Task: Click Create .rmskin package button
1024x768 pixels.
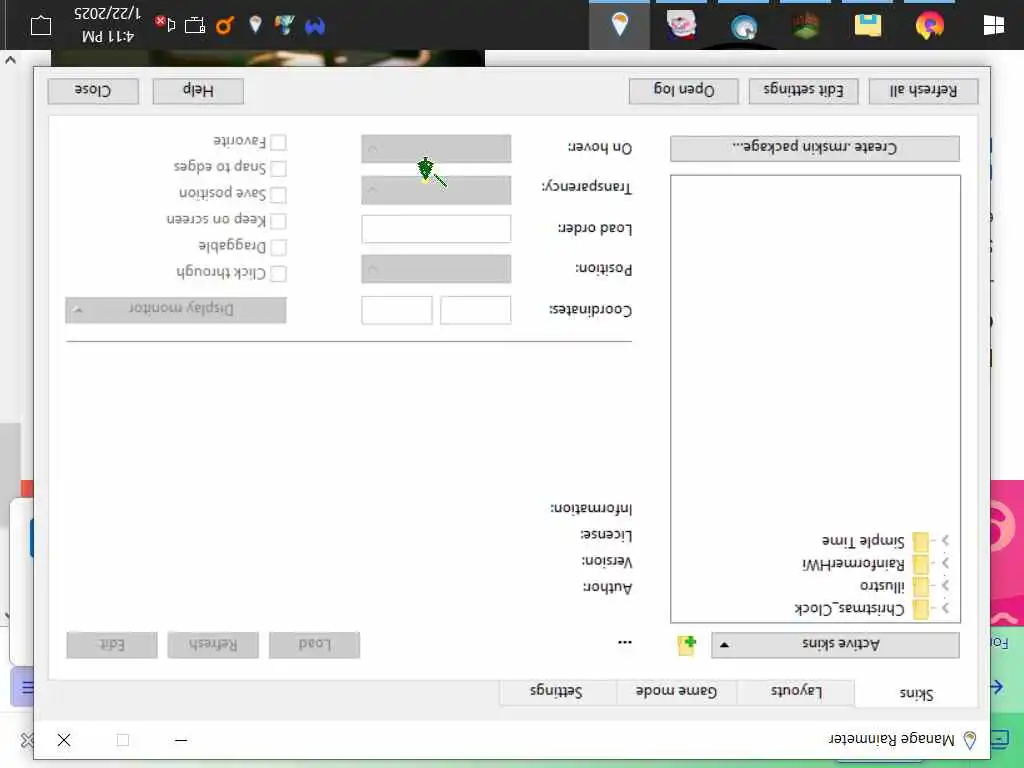Action: (814, 148)
